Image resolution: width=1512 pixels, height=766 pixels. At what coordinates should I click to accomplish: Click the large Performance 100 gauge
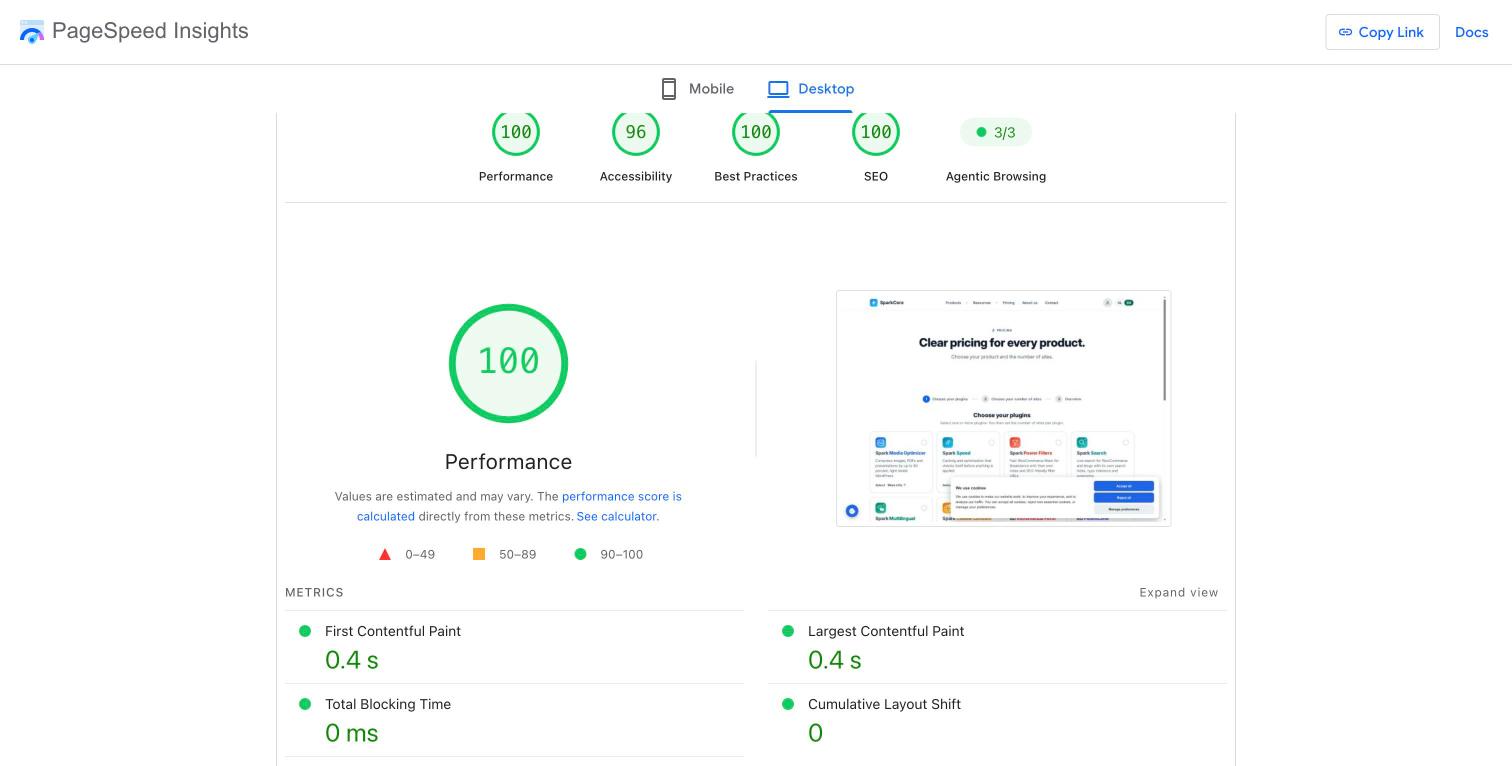[509, 363]
